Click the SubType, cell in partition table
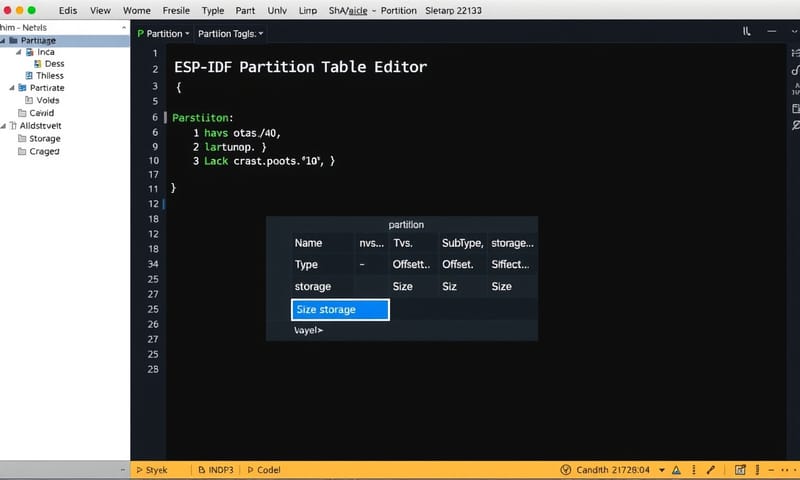Screen dimensions: 800x480 pyautogui.click(x=462, y=243)
